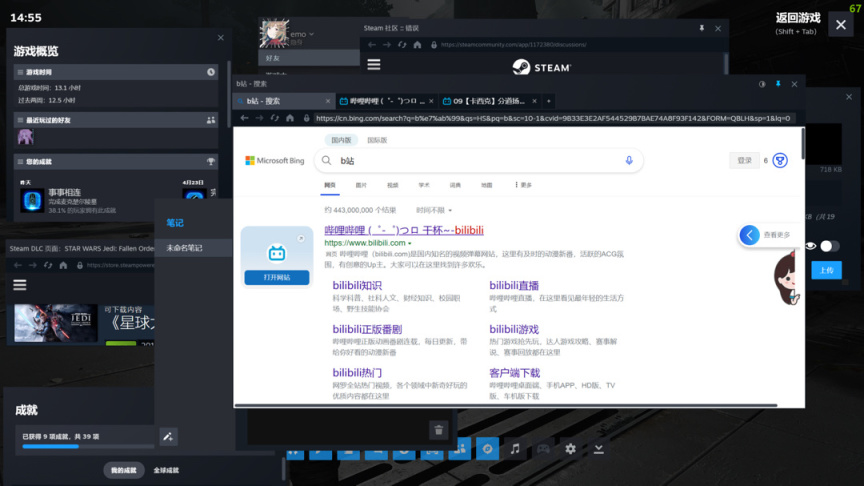Switch to 我的成就 achievements view

tap(123, 470)
